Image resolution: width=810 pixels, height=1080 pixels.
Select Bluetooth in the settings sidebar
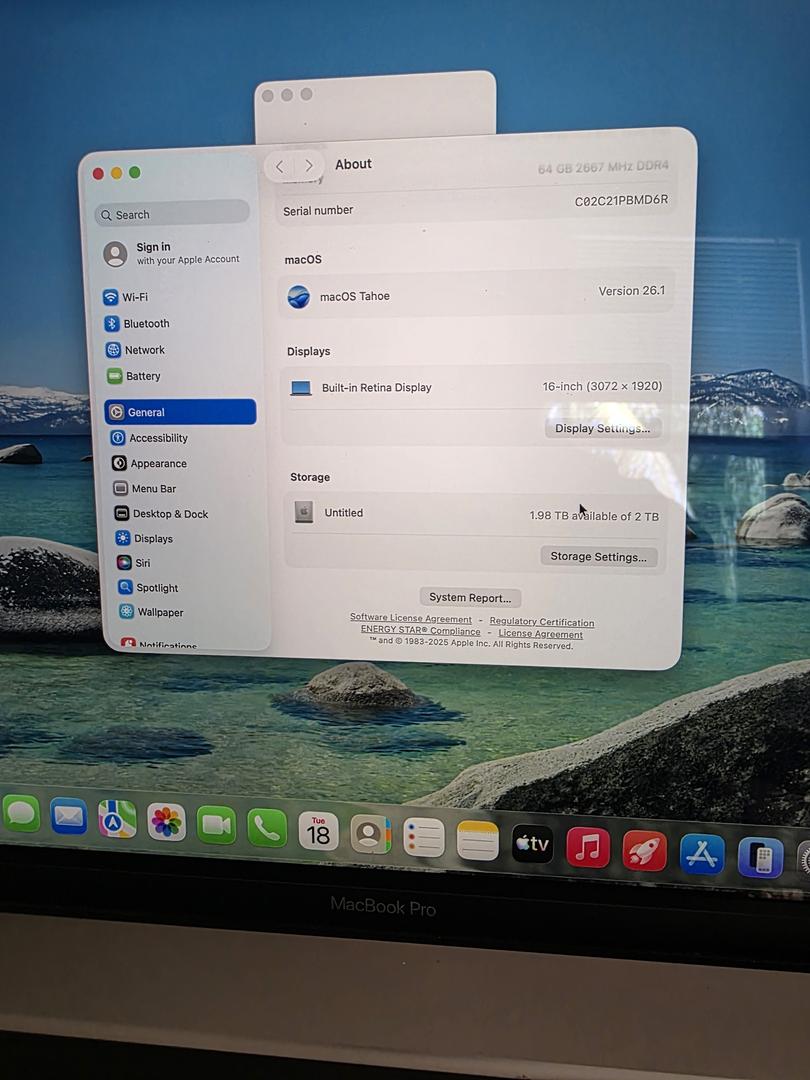click(145, 324)
